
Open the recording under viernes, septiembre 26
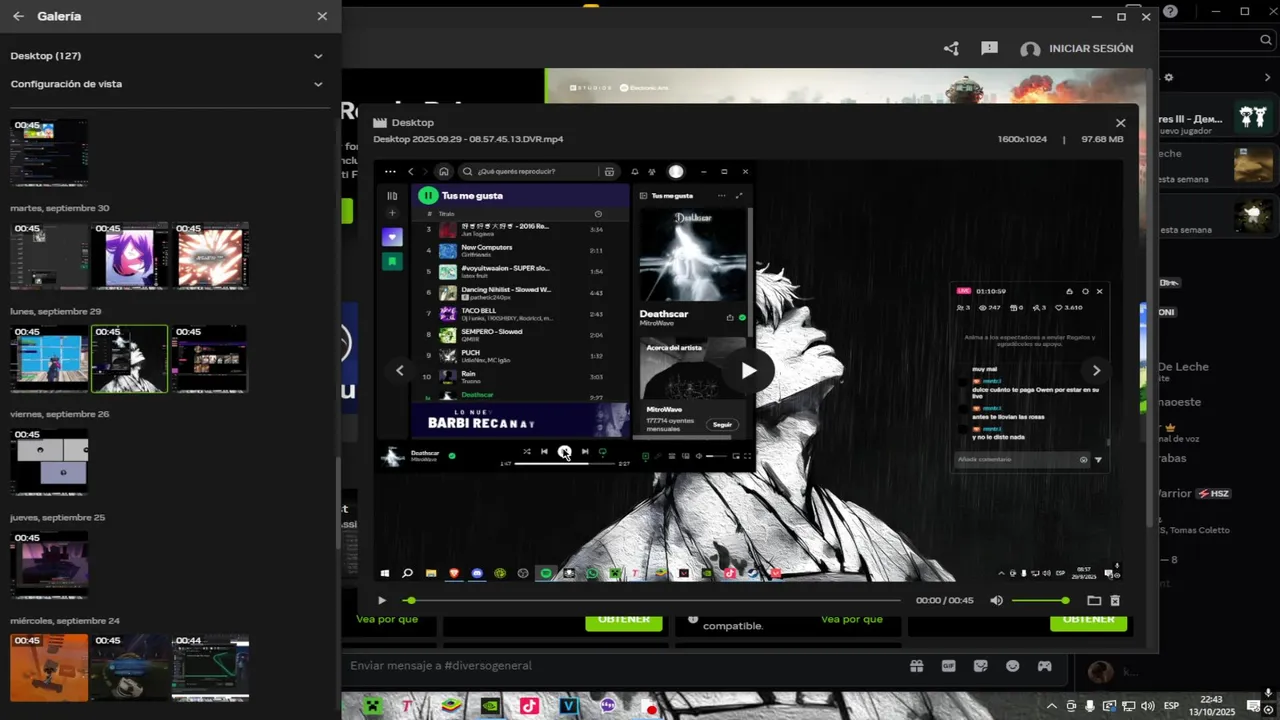tap(49, 462)
